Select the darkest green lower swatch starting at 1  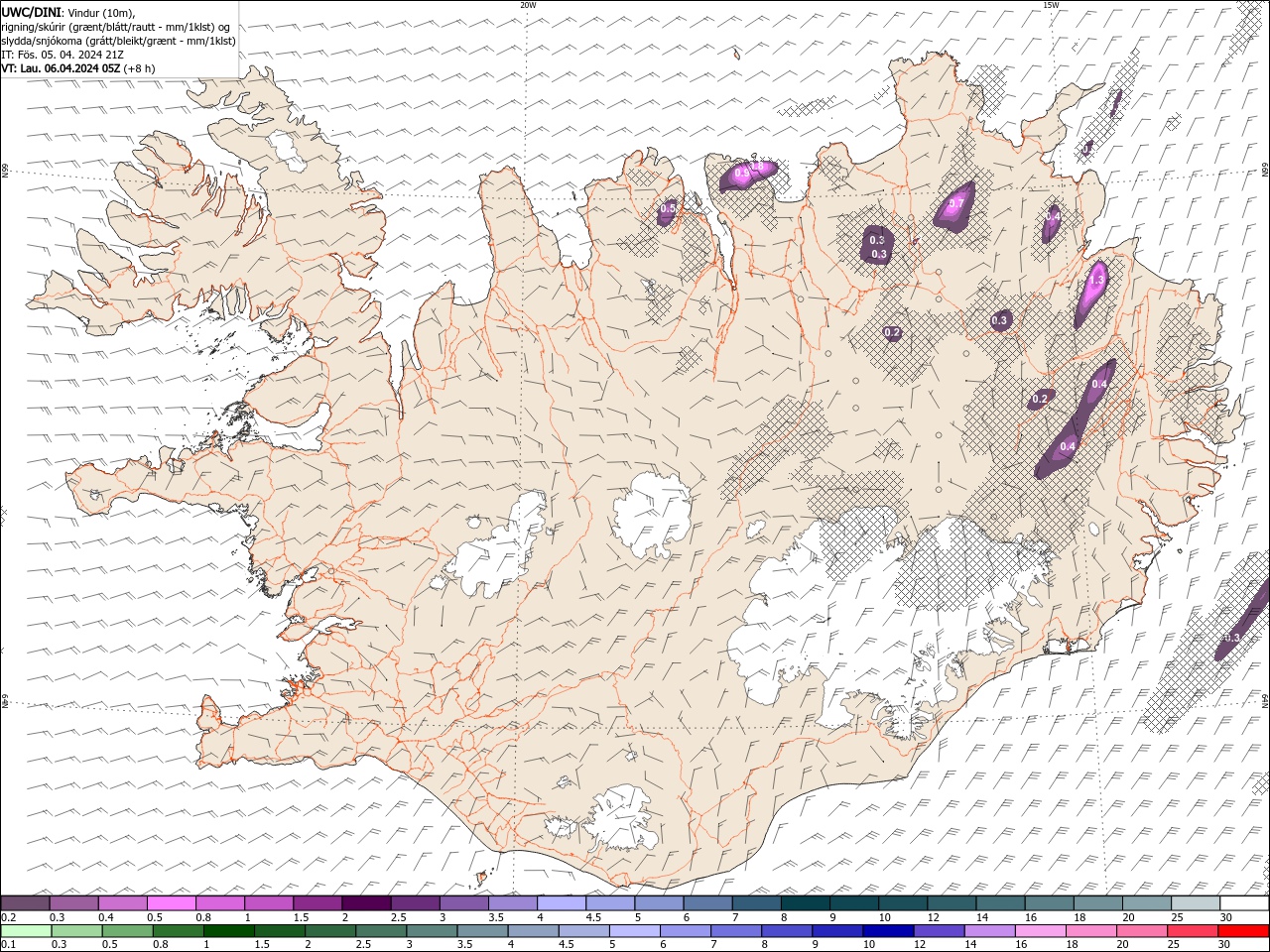point(229,931)
